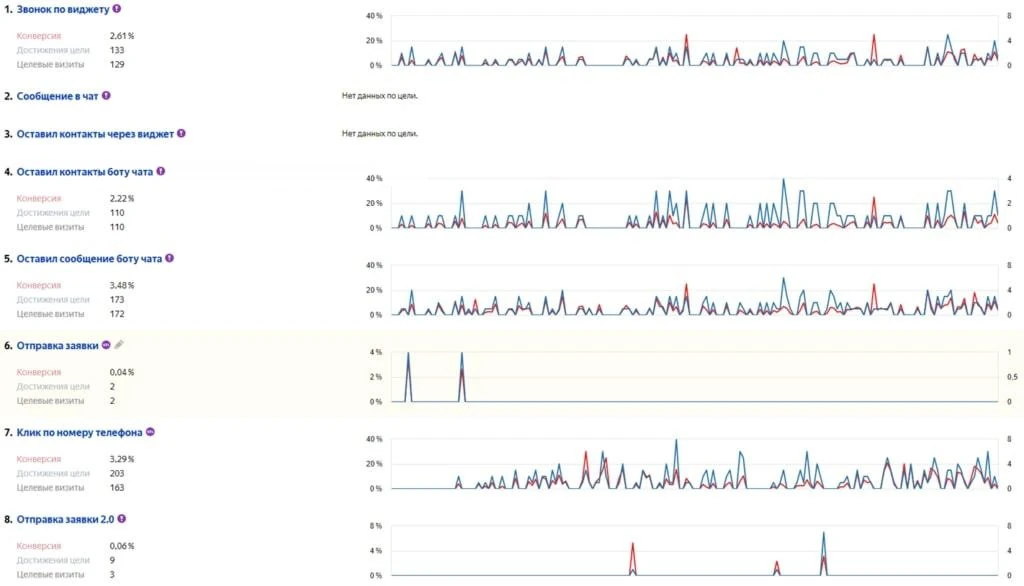Click conversion value 0,04 %
The width and height of the screenshot is (1024, 586).
pyautogui.click(x=121, y=372)
